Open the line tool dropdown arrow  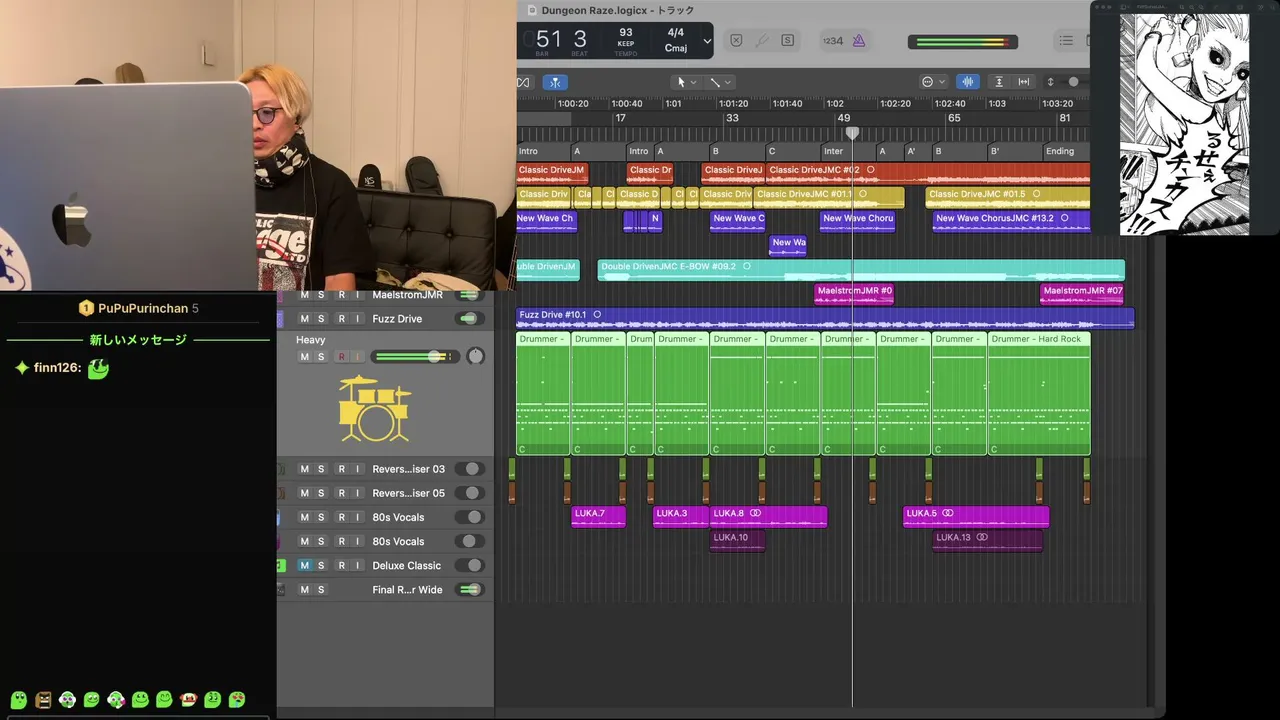pyautogui.click(x=728, y=82)
